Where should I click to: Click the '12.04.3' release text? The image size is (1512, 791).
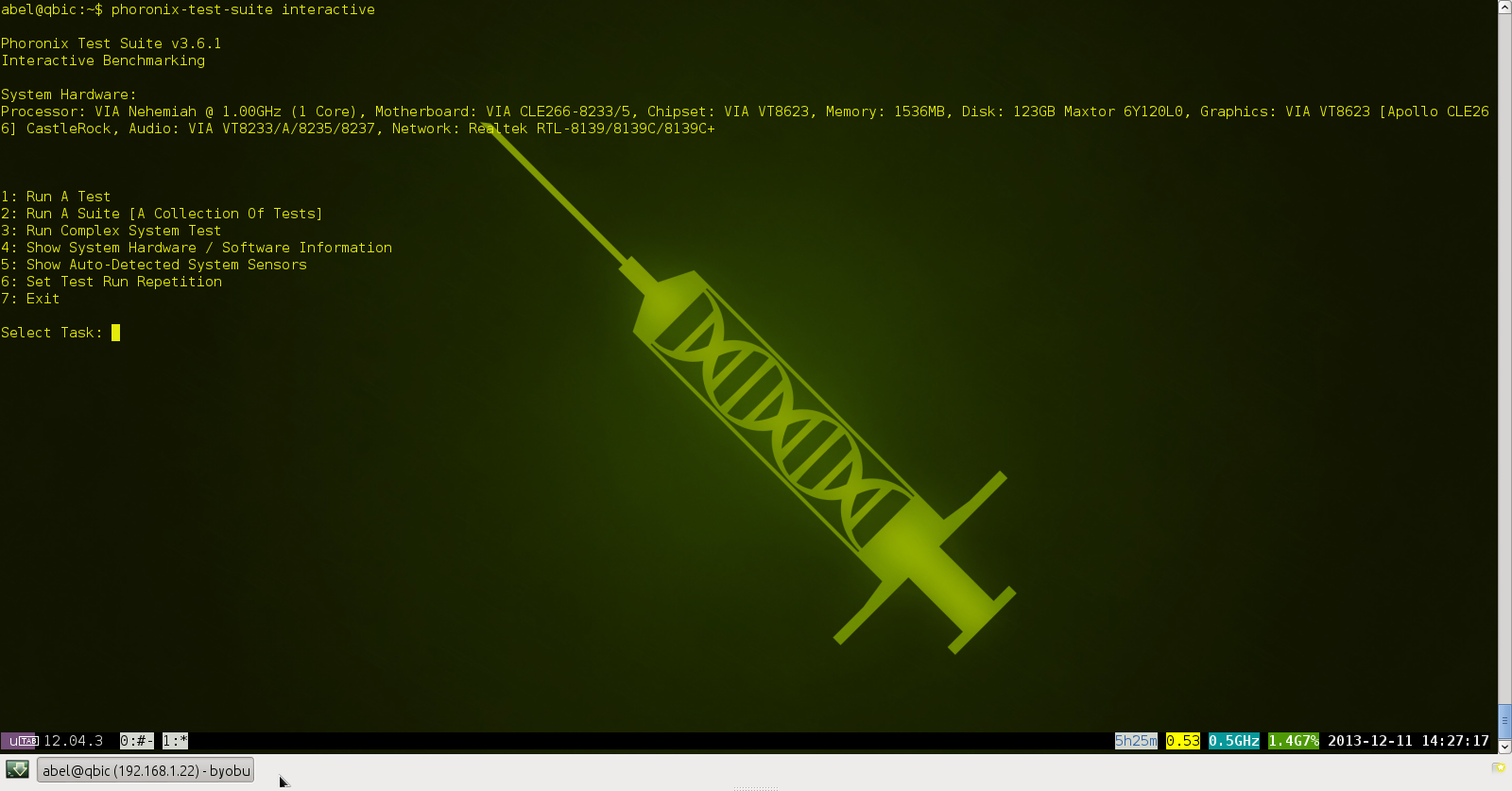click(74, 741)
